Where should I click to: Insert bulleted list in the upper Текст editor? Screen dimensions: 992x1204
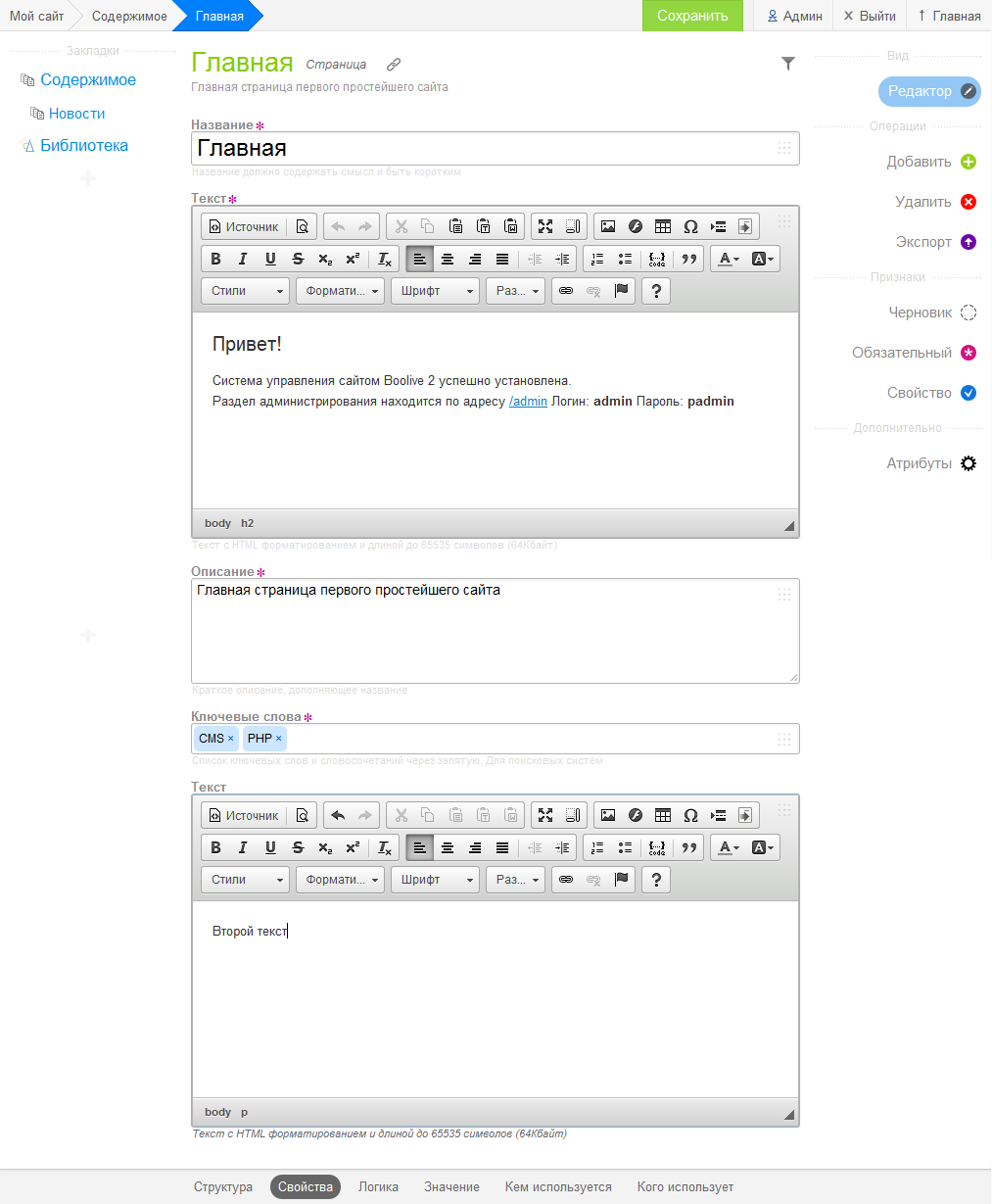coord(625,259)
